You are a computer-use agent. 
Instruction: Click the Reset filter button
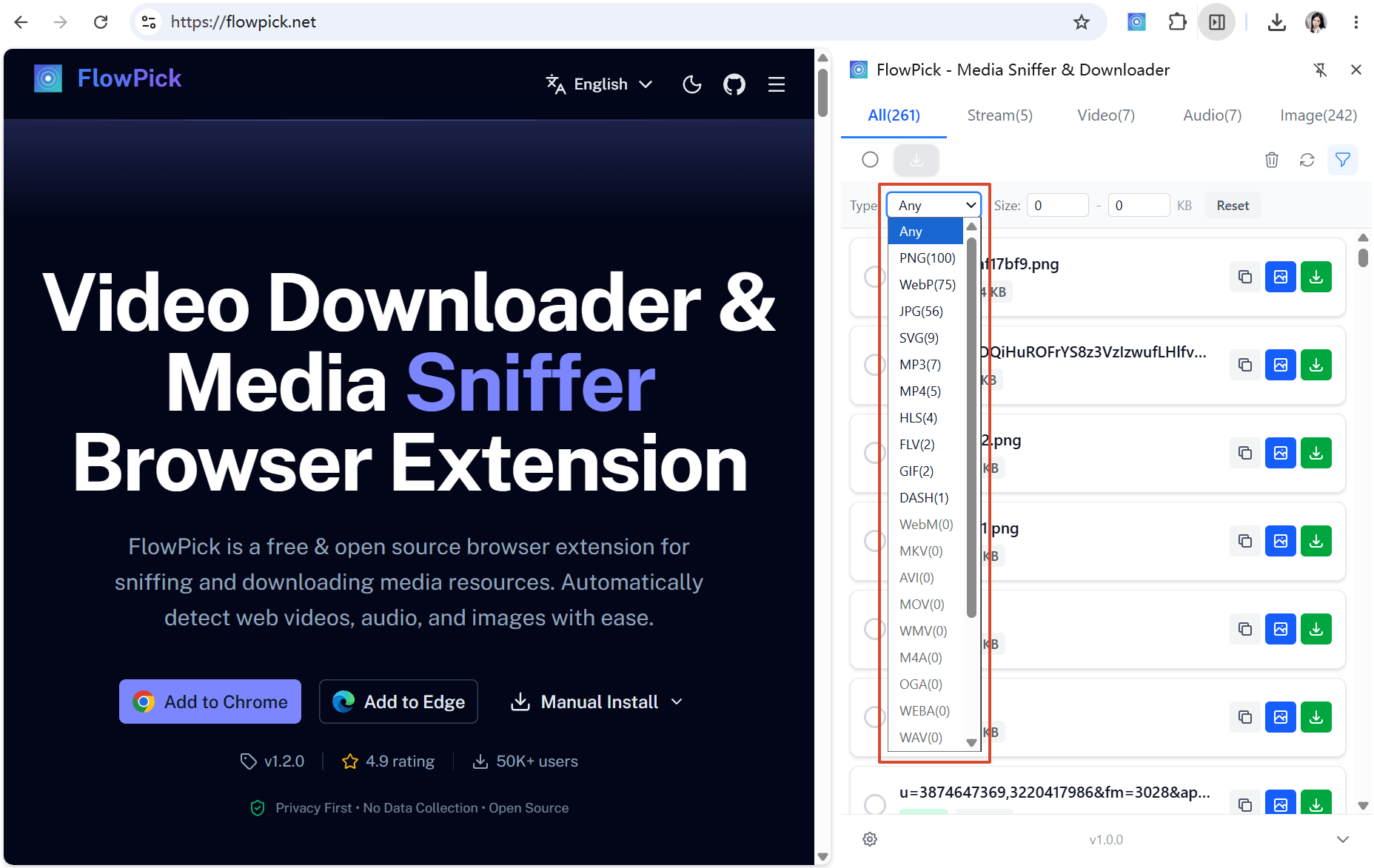tap(1233, 205)
